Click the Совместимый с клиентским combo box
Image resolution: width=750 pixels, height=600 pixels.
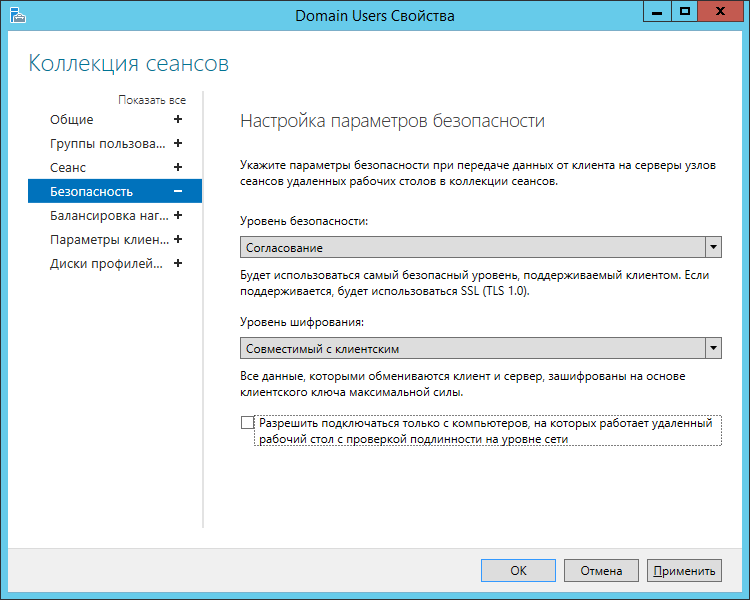pyautogui.click(x=481, y=348)
